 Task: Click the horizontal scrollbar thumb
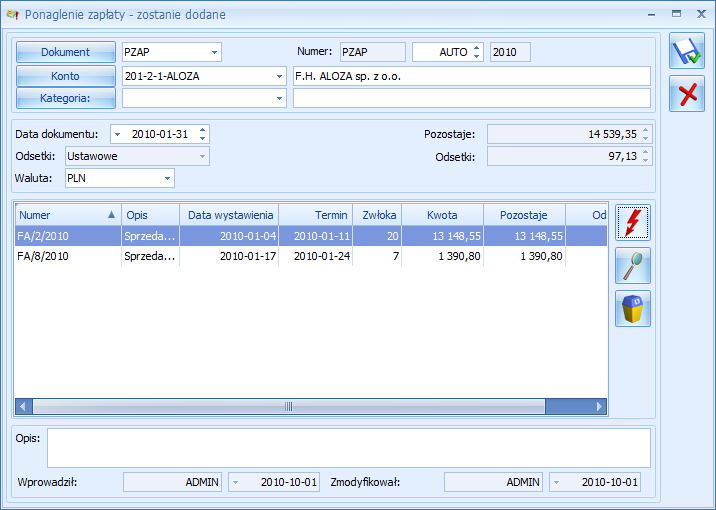coord(289,406)
